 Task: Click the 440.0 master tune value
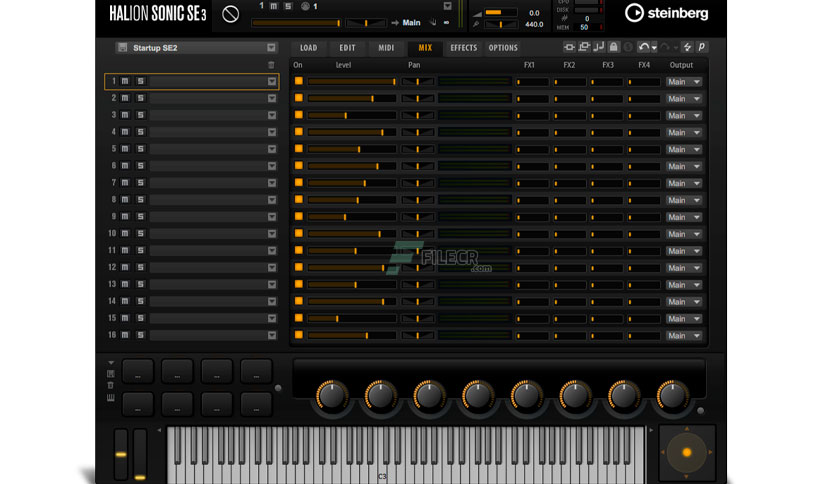(534, 24)
